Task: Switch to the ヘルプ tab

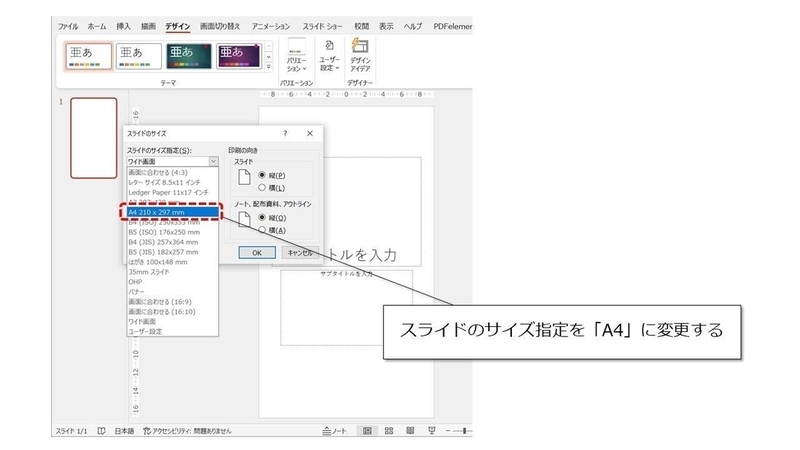Action: pos(413,27)
